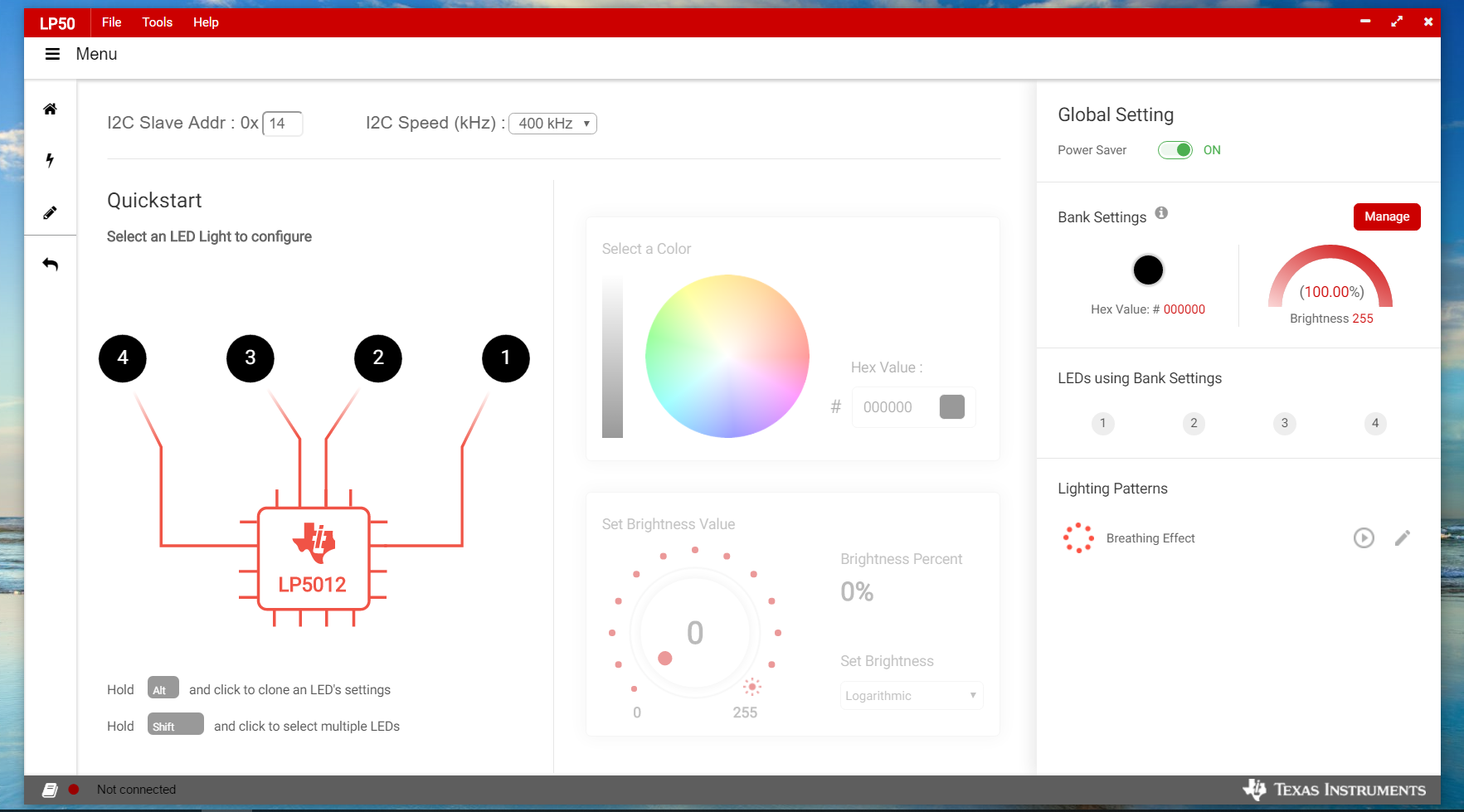Open the log book icon in status bar

(50, 790)
